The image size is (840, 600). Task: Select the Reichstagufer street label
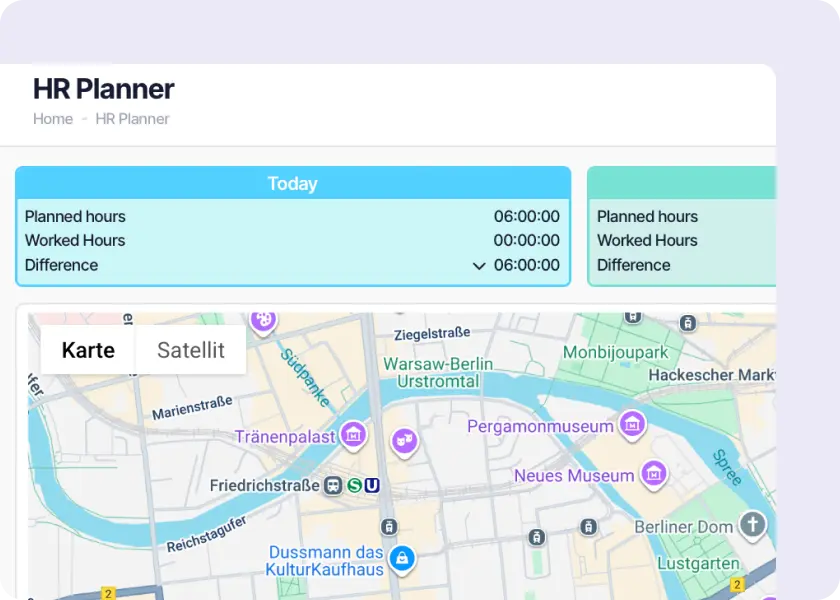tap(206, 534)
